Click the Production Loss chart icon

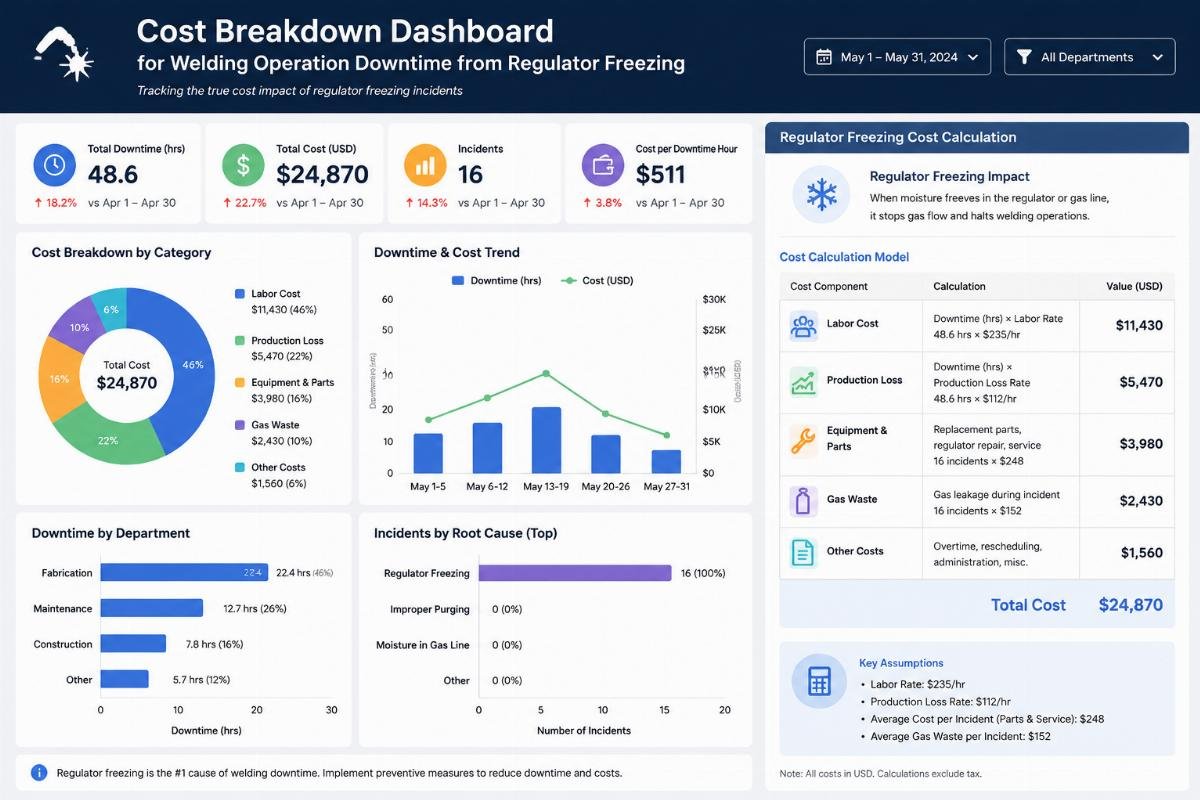click(803, 381)
